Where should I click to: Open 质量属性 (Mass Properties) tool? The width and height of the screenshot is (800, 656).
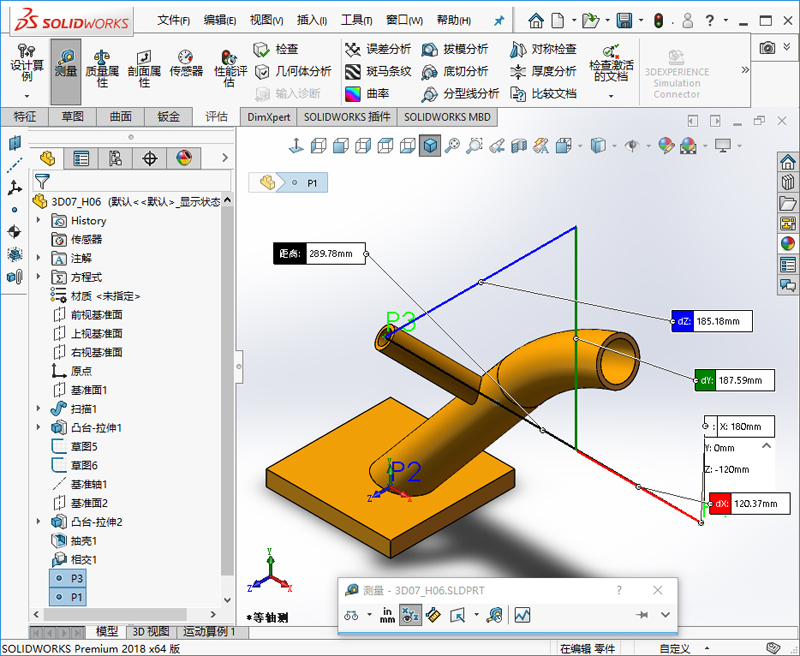coord(102,70)
